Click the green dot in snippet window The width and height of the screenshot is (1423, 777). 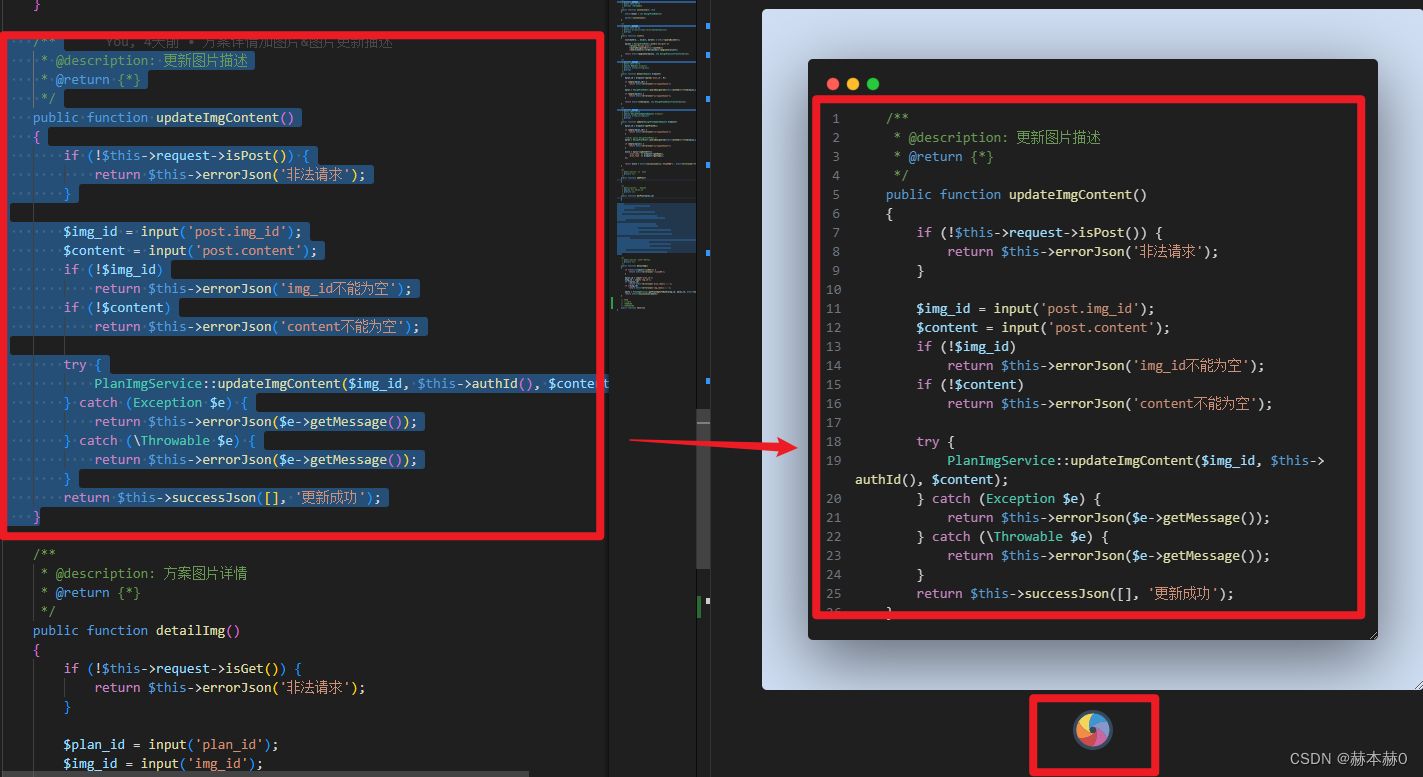pyautogui.click(x=873, y=84)
